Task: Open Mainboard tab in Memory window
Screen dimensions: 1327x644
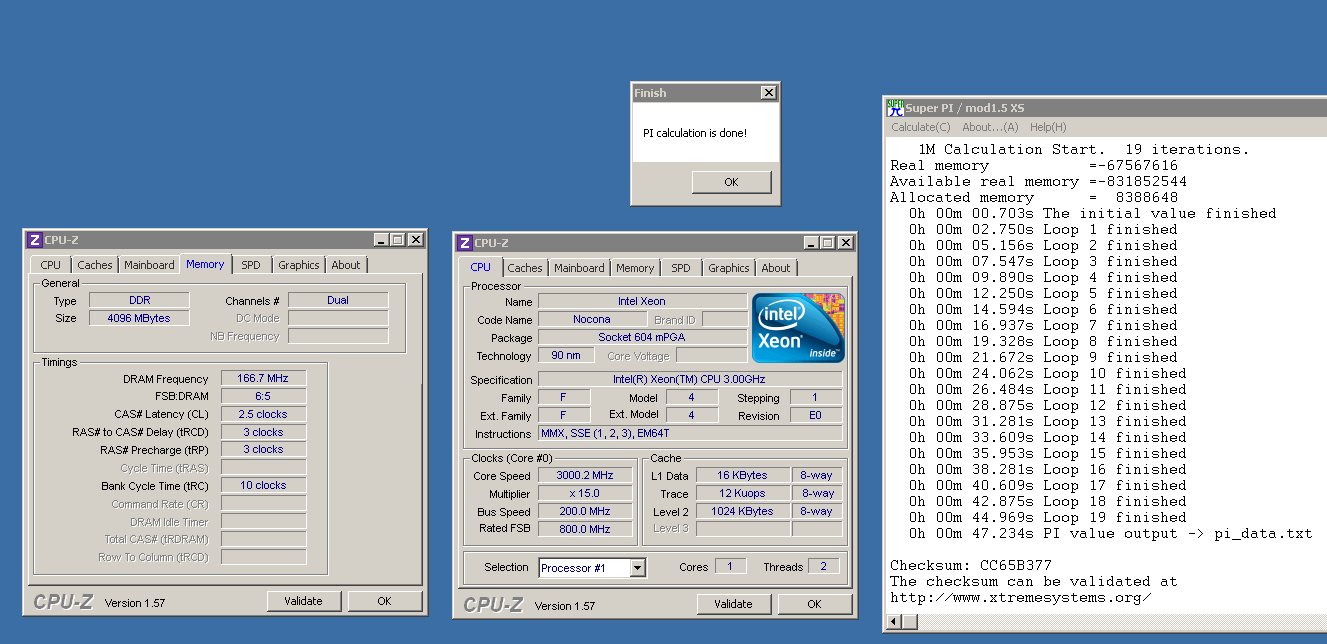Action: click(149, 265)
